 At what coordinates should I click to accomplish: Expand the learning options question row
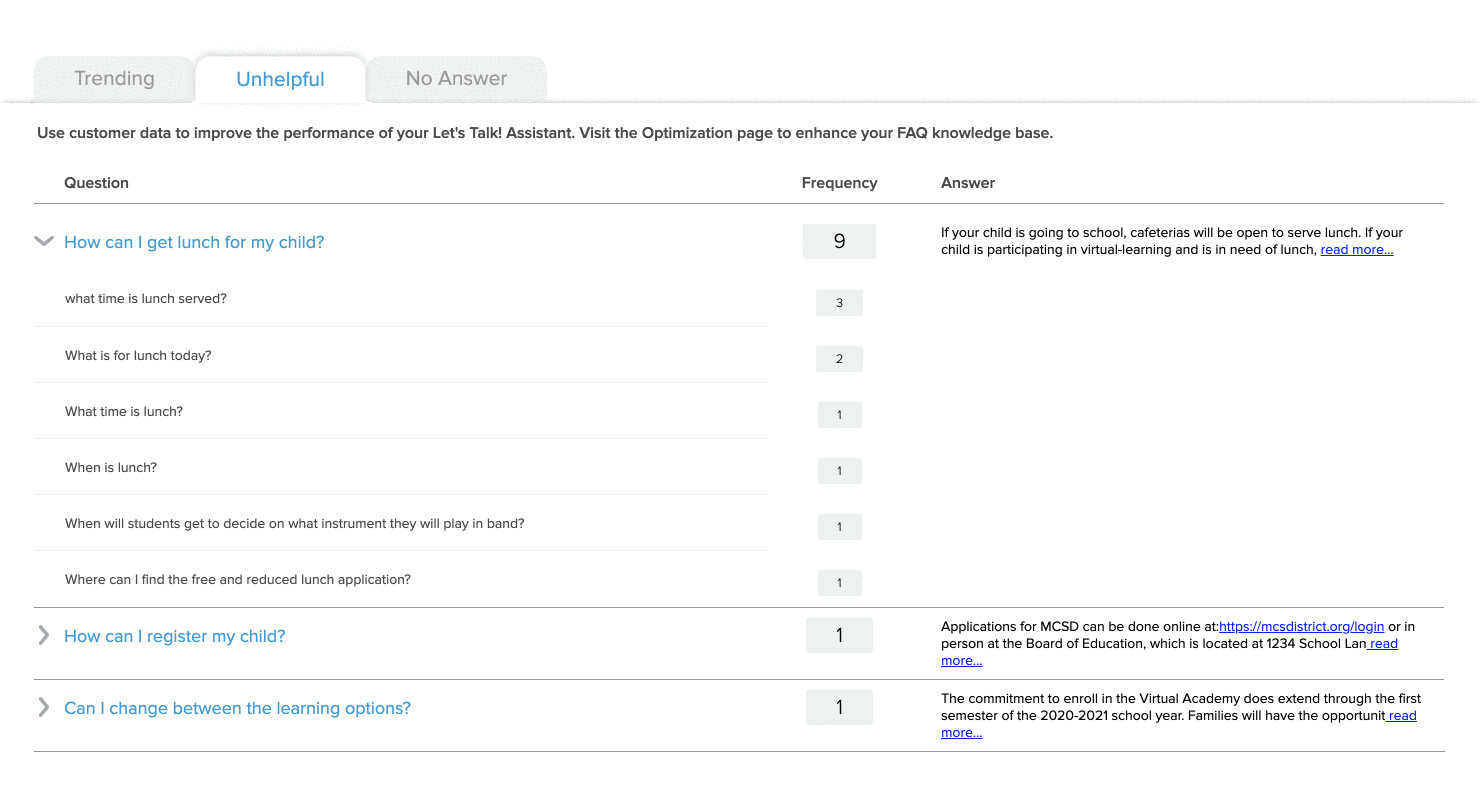[x=43, y=707]
